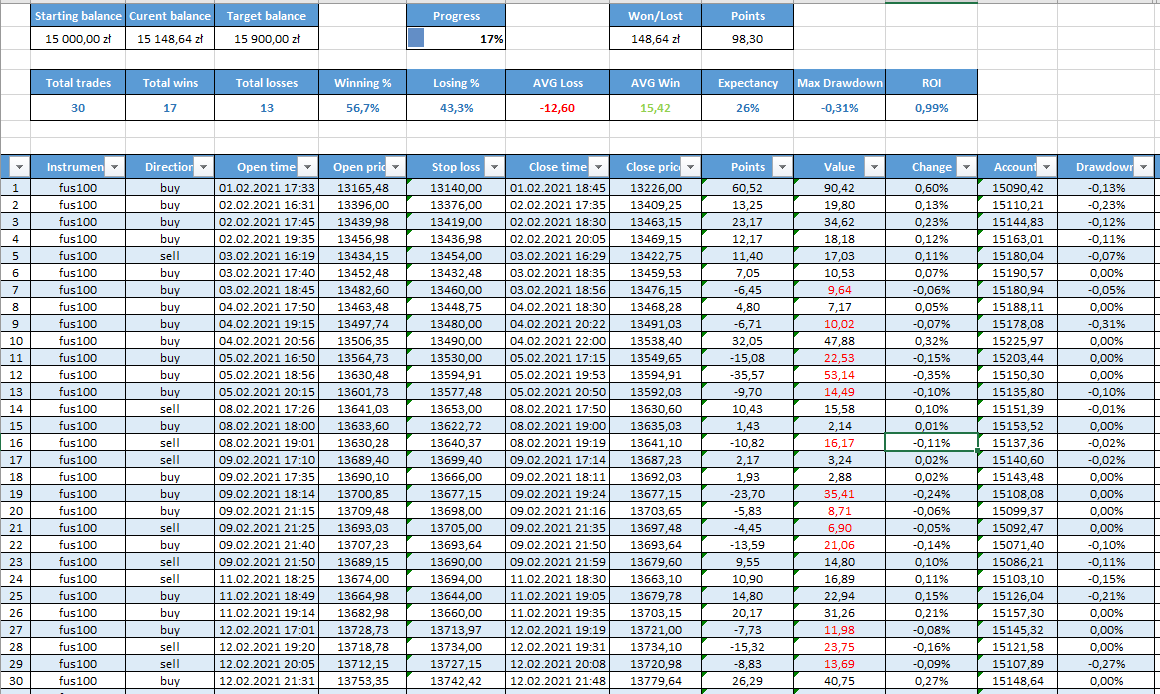Screen dimensions: 1160x694
Task: Click the Max Drawdown header cell
Action: point(840,83)
